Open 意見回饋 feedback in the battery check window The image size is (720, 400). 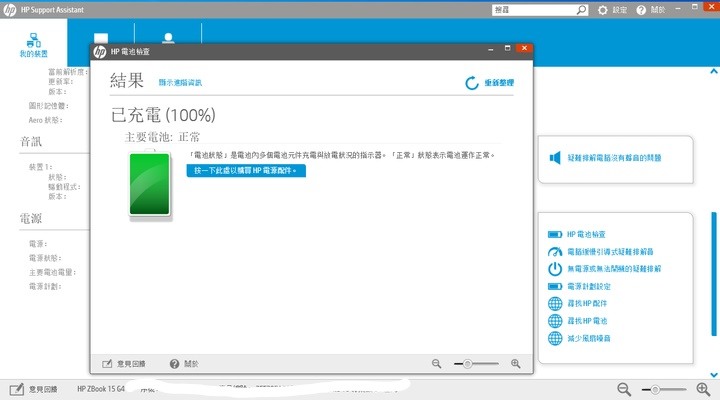[x=124, y=364]
